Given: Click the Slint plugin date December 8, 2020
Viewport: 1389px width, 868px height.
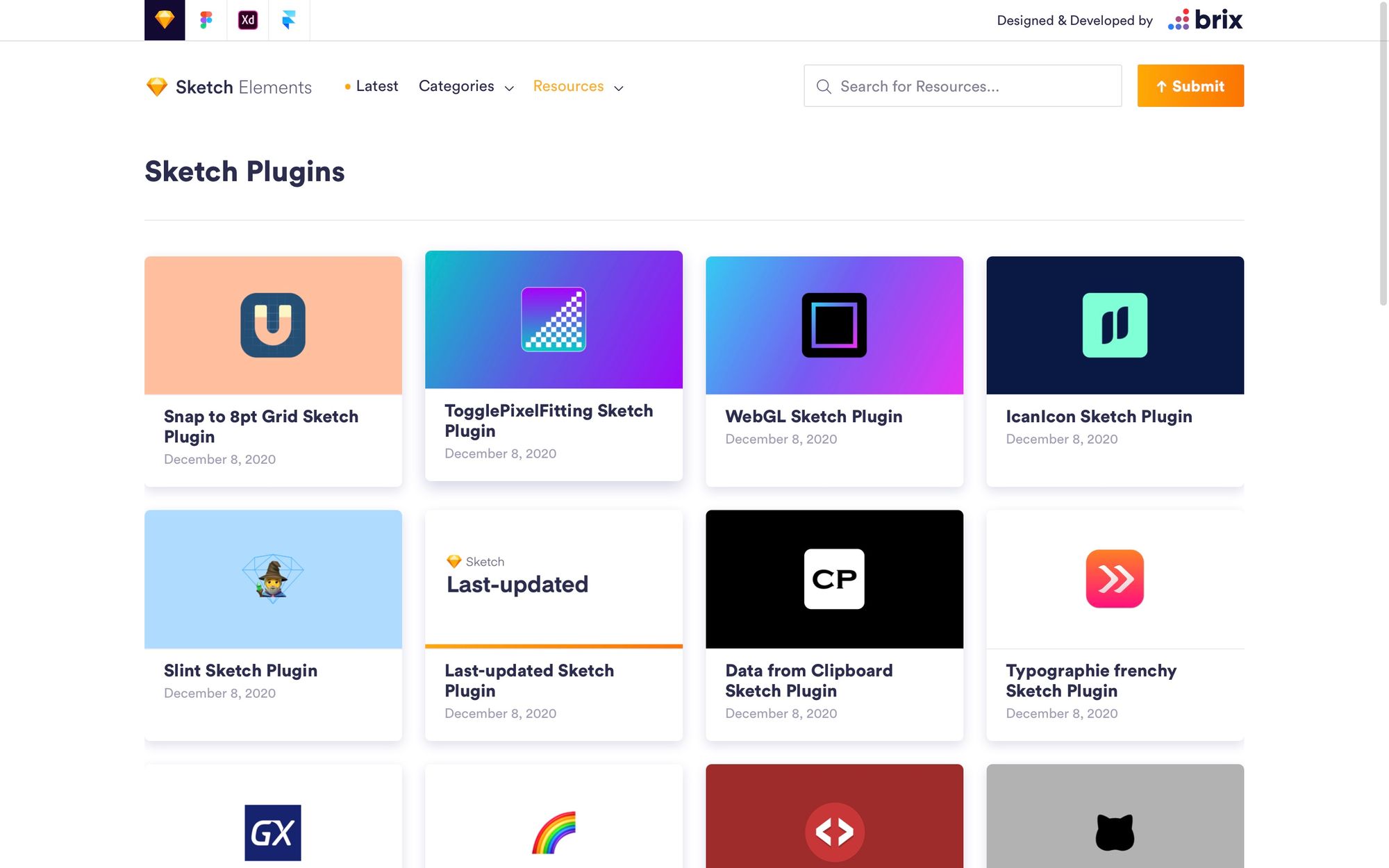Looking at the screenshot, I should click(x=219, y=693).
